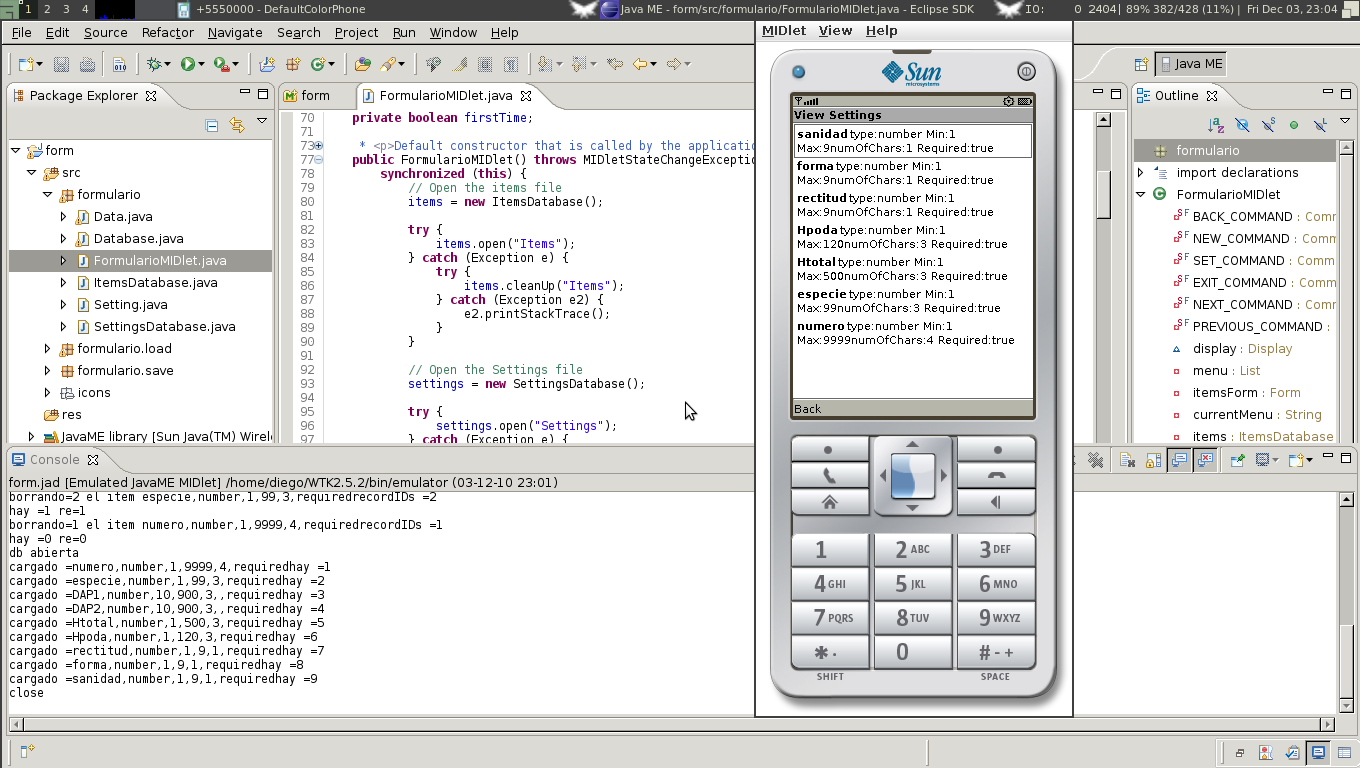
Task: Expand import declarations in Outline
Action: pos(1141,173)
